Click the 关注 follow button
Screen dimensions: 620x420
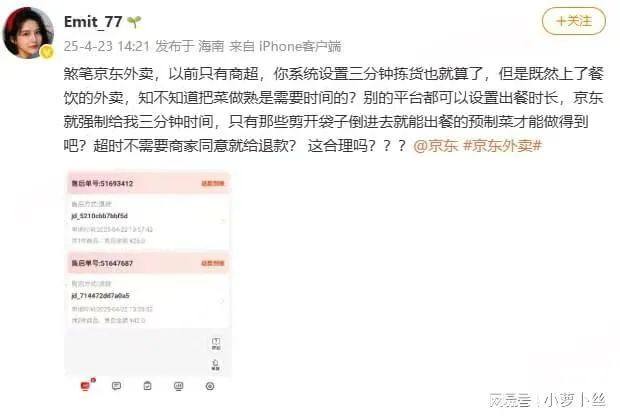click(x=573, y=21)
